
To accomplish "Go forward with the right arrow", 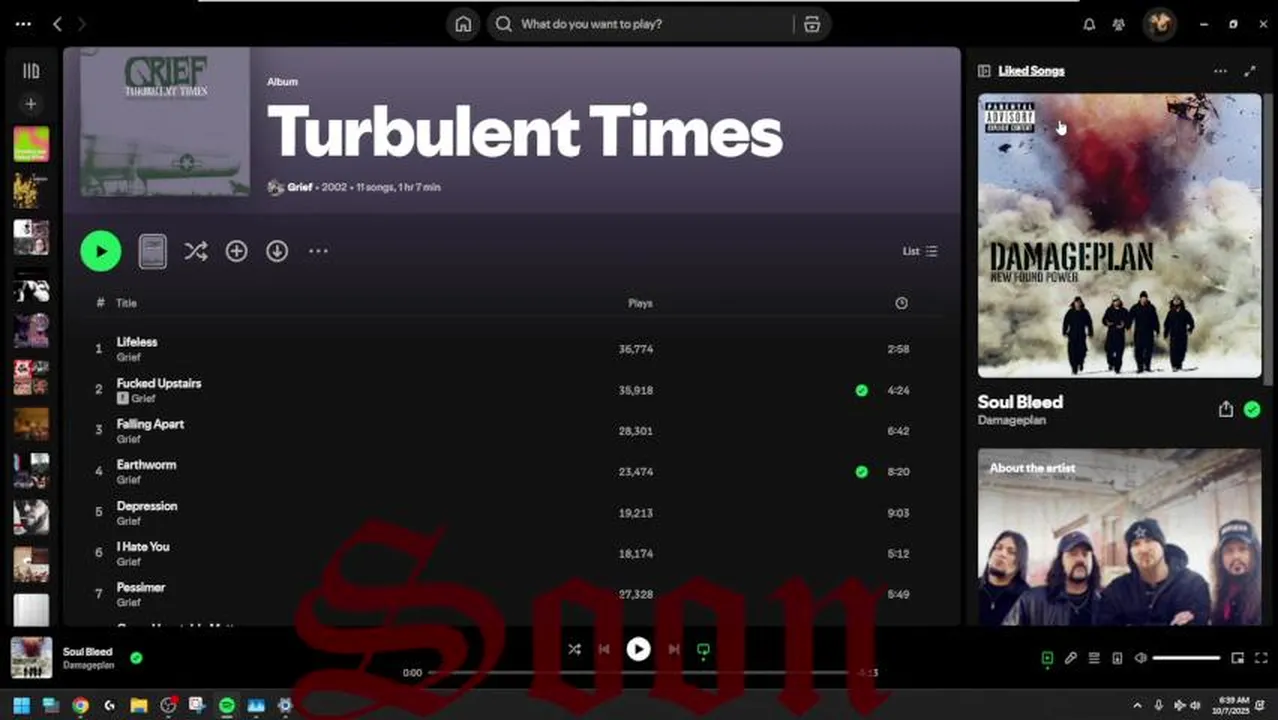I will click(82, 24).
